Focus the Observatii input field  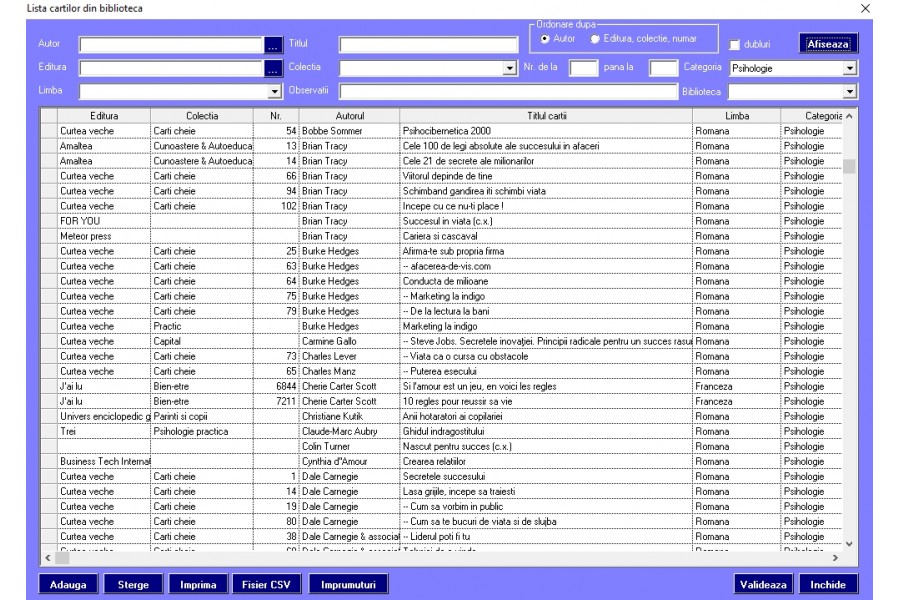(508, 91)
